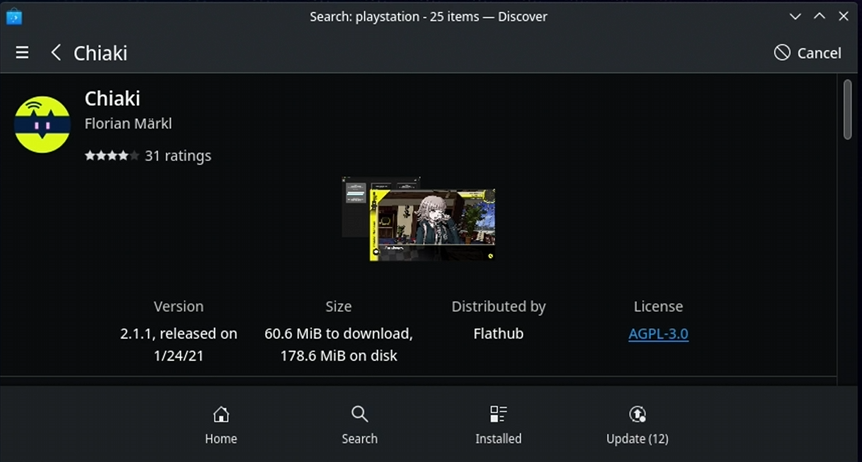Minimize the Discover window
862x462 pixels.
point(795,16)
